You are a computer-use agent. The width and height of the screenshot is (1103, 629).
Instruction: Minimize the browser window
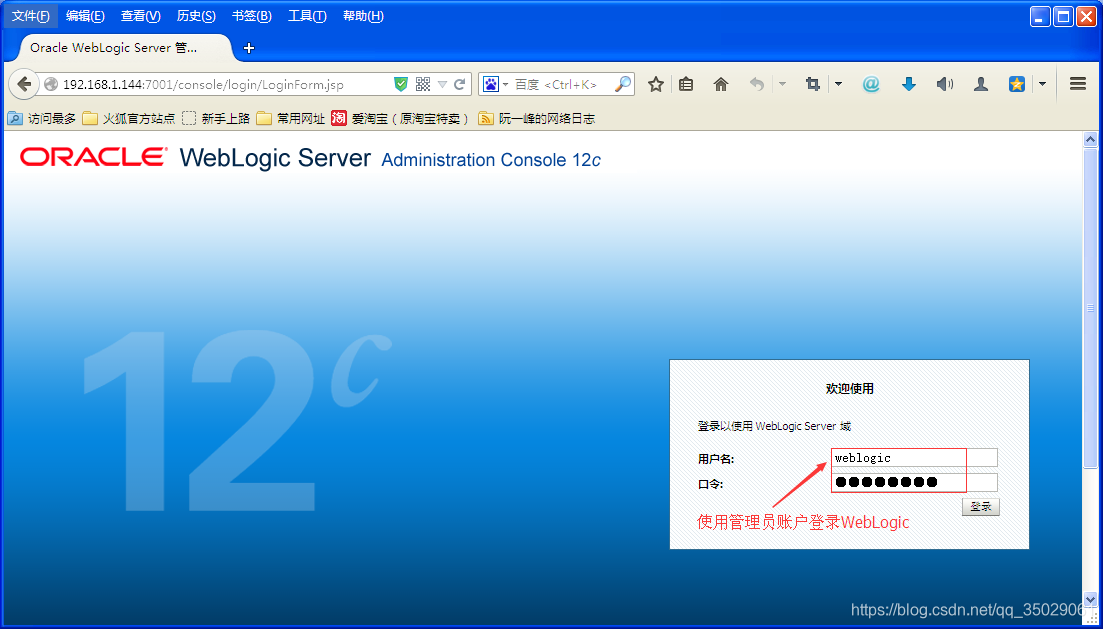pyautogui.click(x=1041, y=16)
